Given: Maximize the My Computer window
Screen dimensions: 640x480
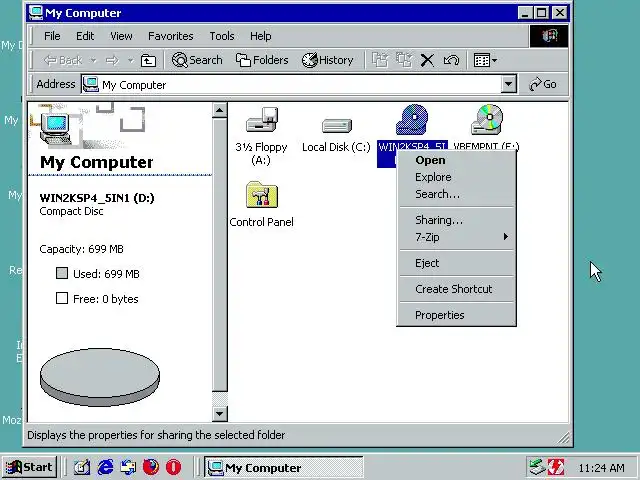Looking at the screenshot, I should point(541,13).
